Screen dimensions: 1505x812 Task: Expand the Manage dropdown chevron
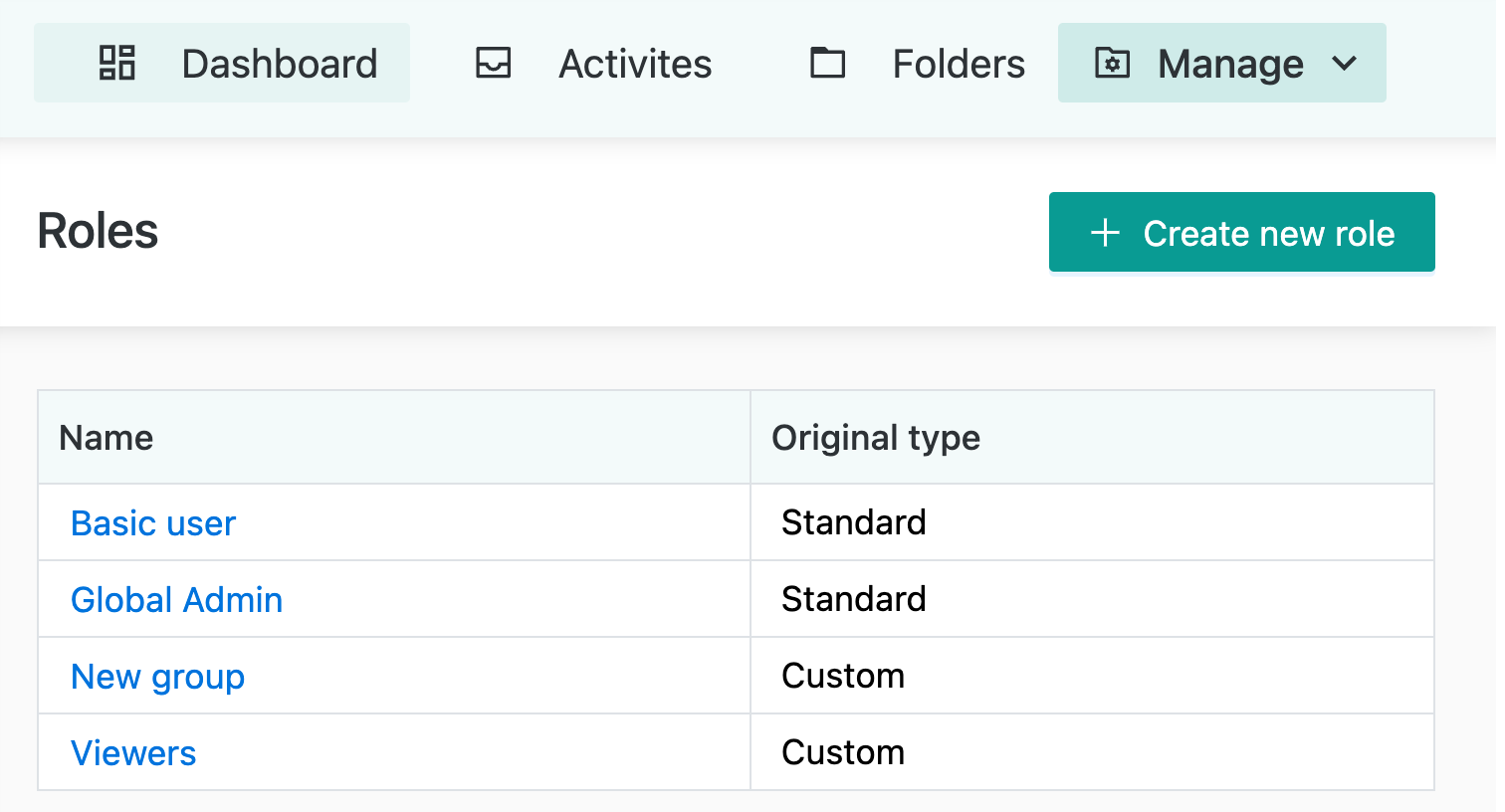pyautogui.click(x=1344, y=64)
